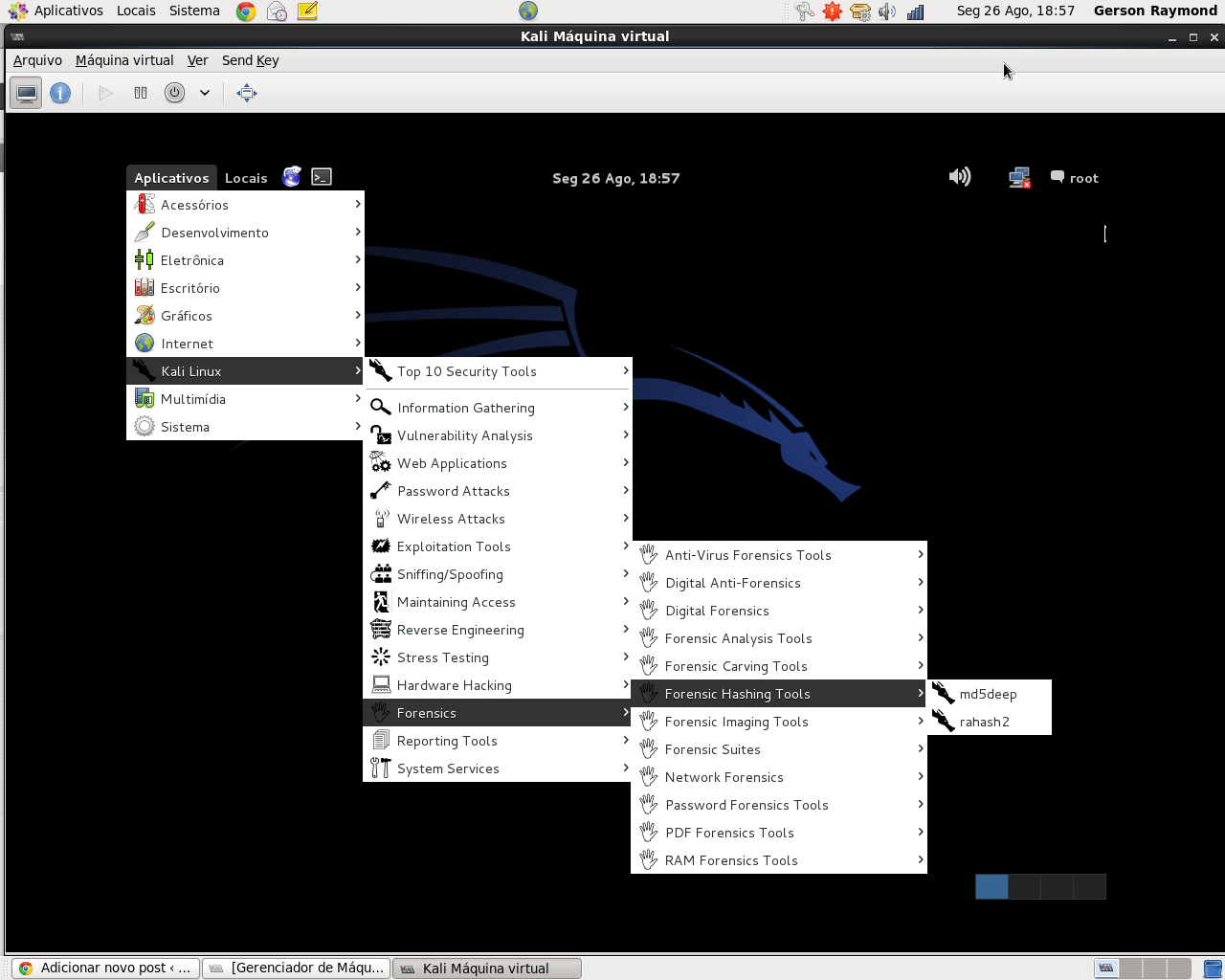Viewport: 1225px width, 980px height.
Task: Open Exploitation Tools submenu
Action: (x=498, y=546)
